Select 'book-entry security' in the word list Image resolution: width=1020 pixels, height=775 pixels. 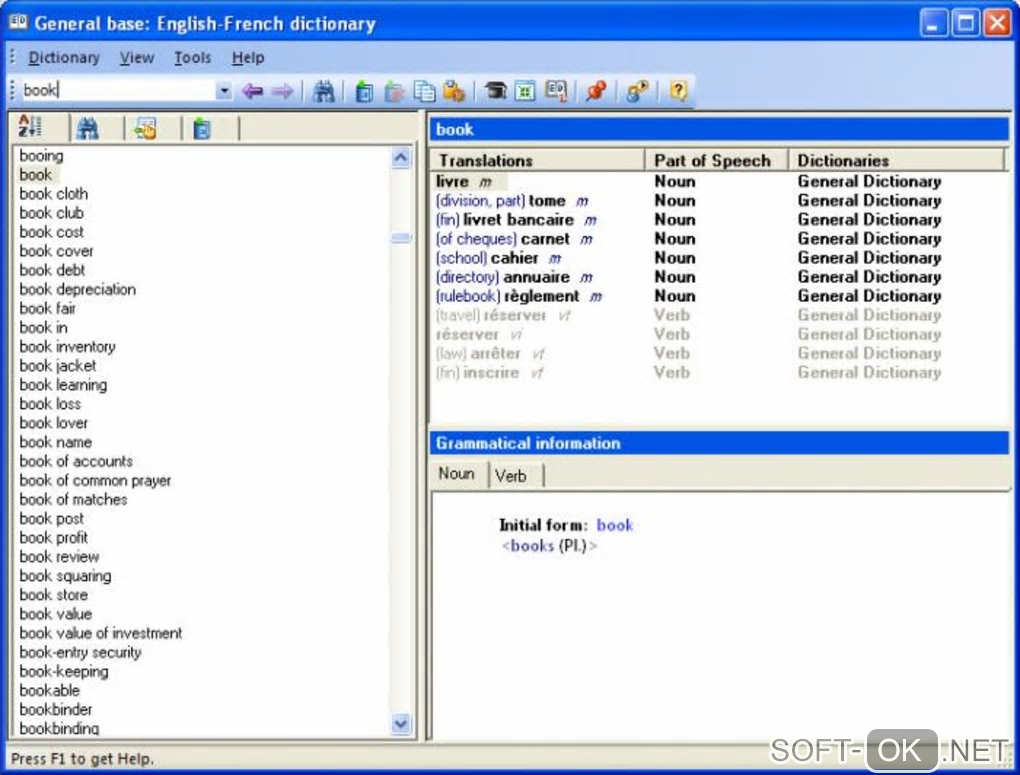point(80,652)
